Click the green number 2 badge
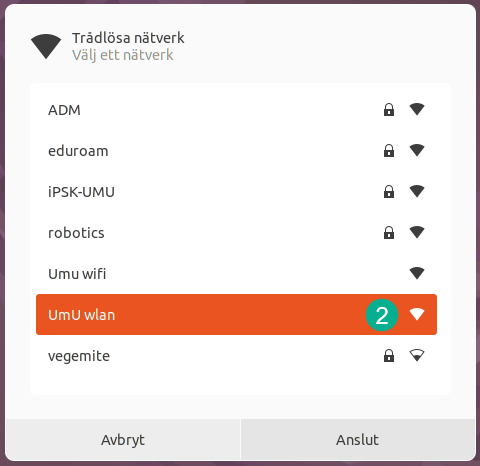480x466 pixels. pos(382,315)
